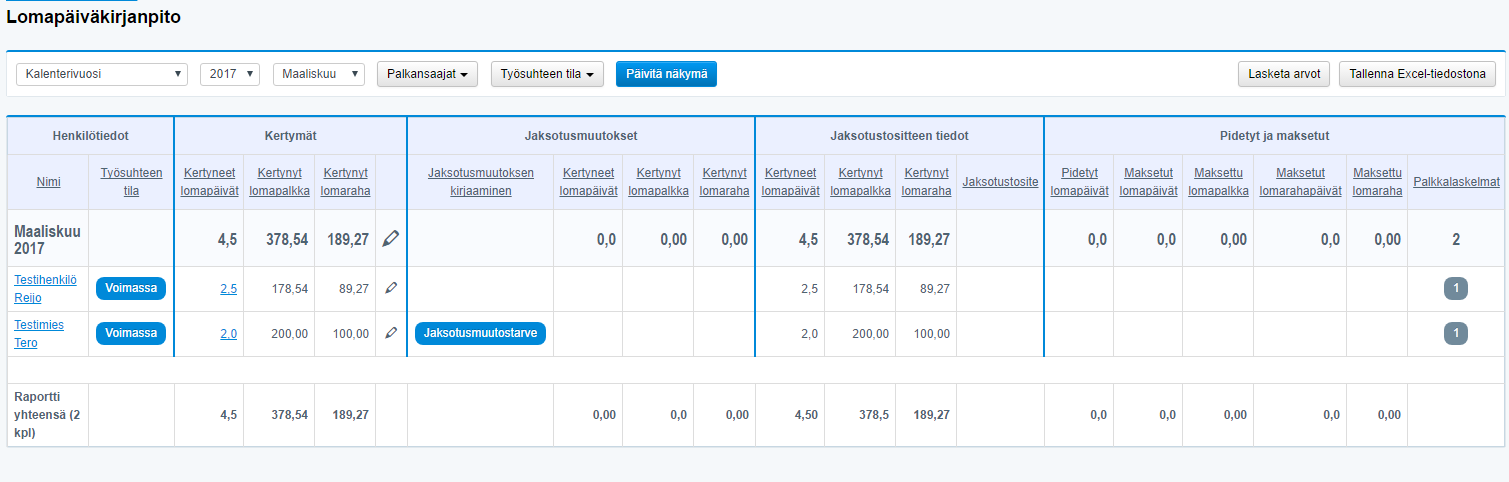
Task: Click pencil edit icon for Testimies Tero
Action: point(391,333)
